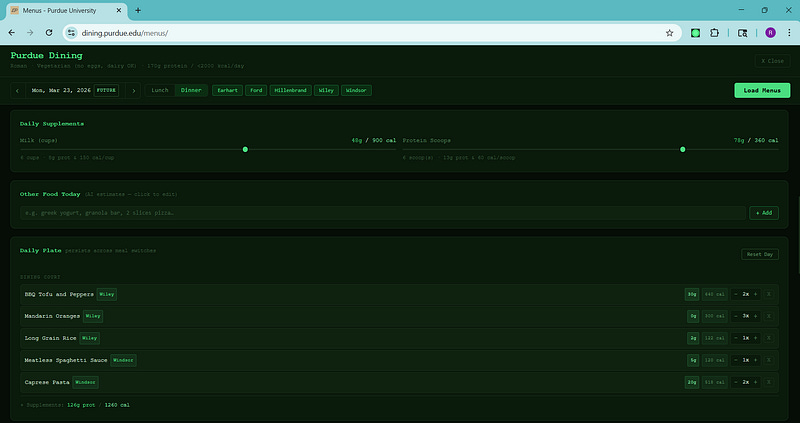Decrease BBQ Tofu and Peppers quantity

tap(735, 294)
